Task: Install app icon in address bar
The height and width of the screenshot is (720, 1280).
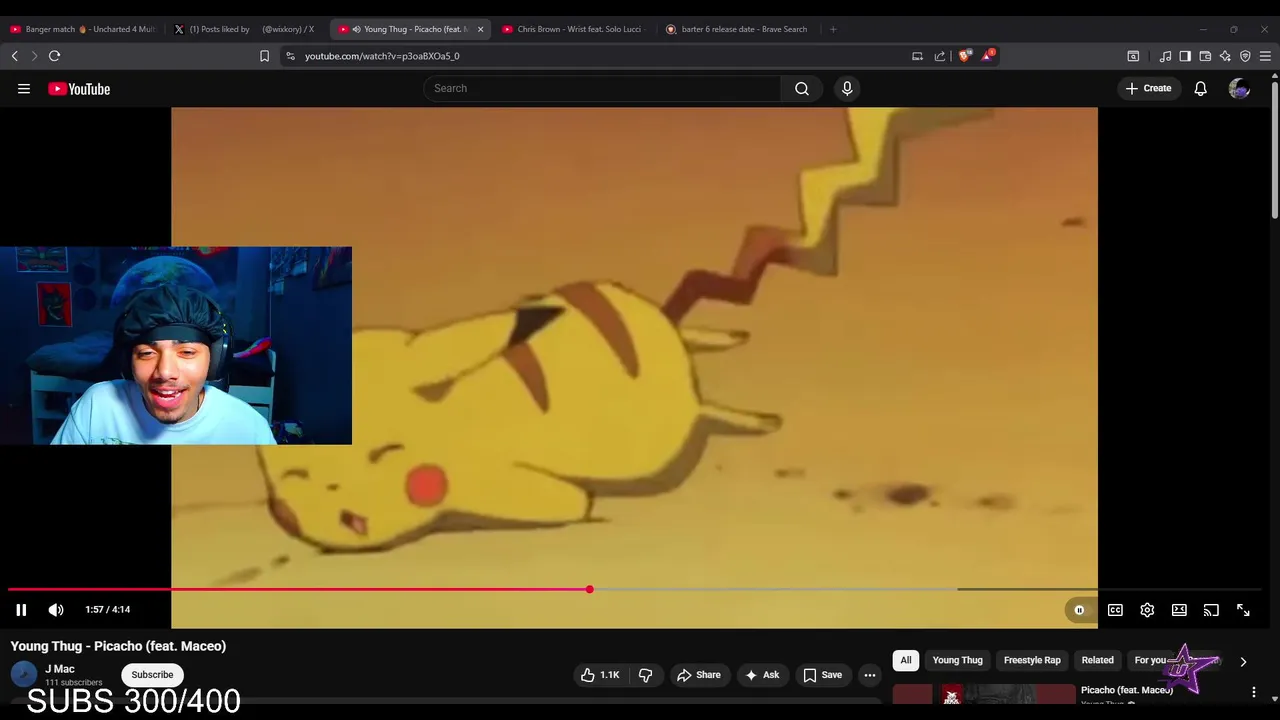Action: click(917, 56)
